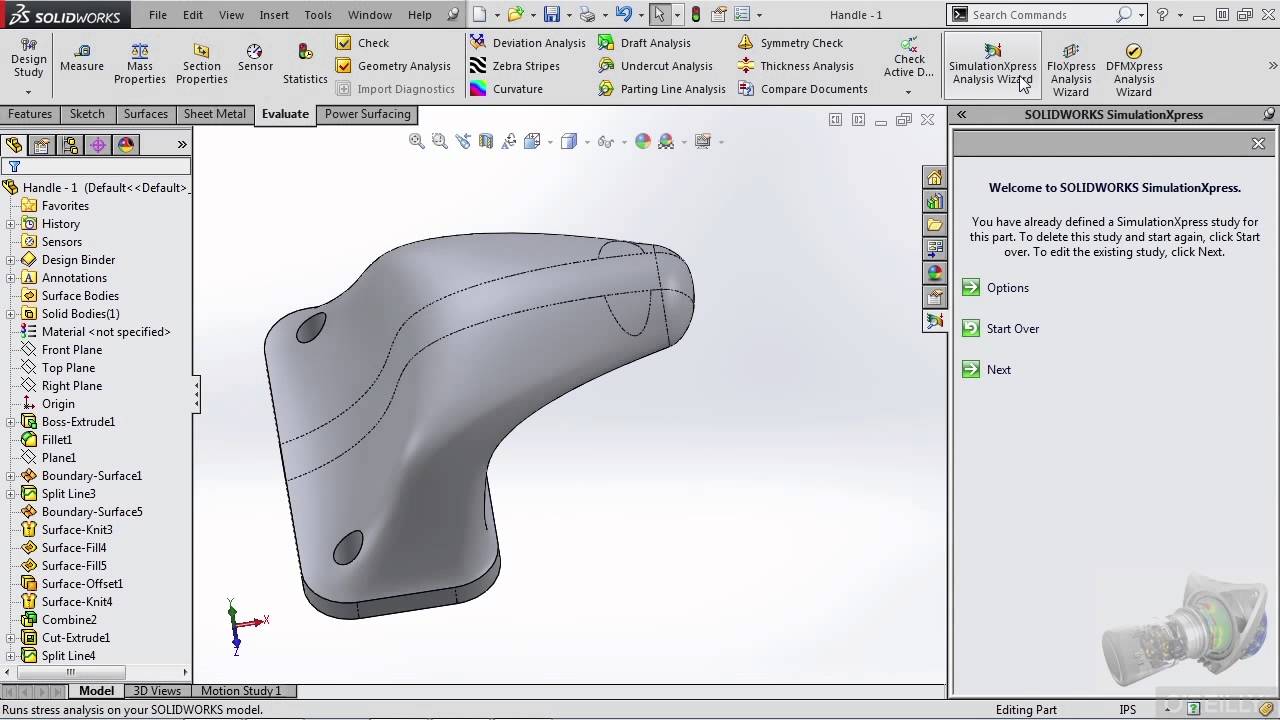Viewport: 1280px width, 720px height.
Task: Expand the Design Binder node
Action: (11, 260)
